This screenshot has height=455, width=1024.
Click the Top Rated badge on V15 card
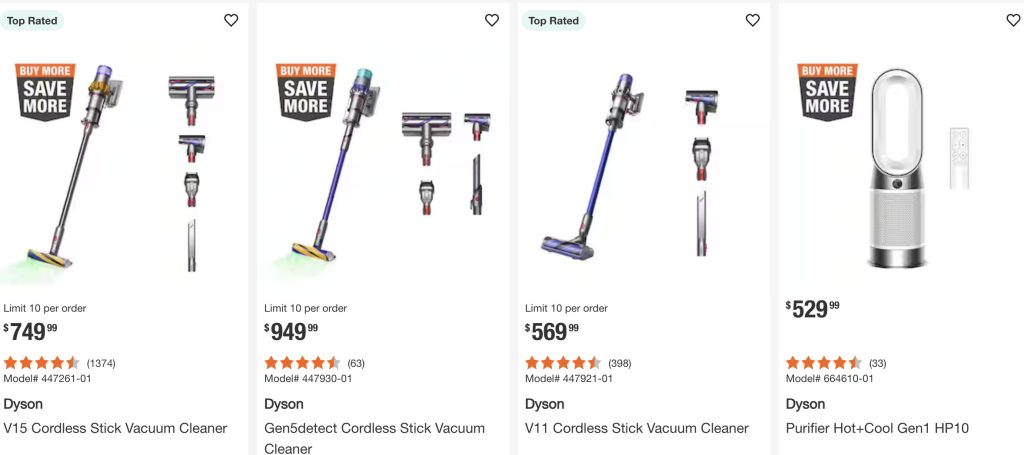pos(33,20)
